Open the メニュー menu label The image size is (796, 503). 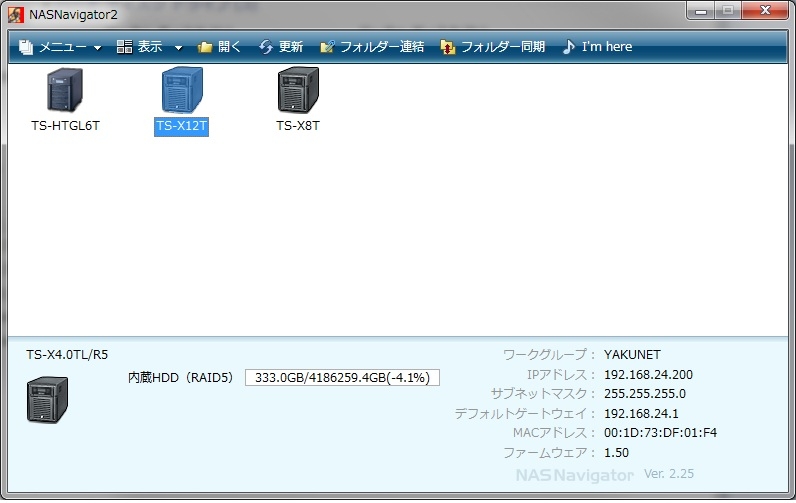tap(63, 47)
